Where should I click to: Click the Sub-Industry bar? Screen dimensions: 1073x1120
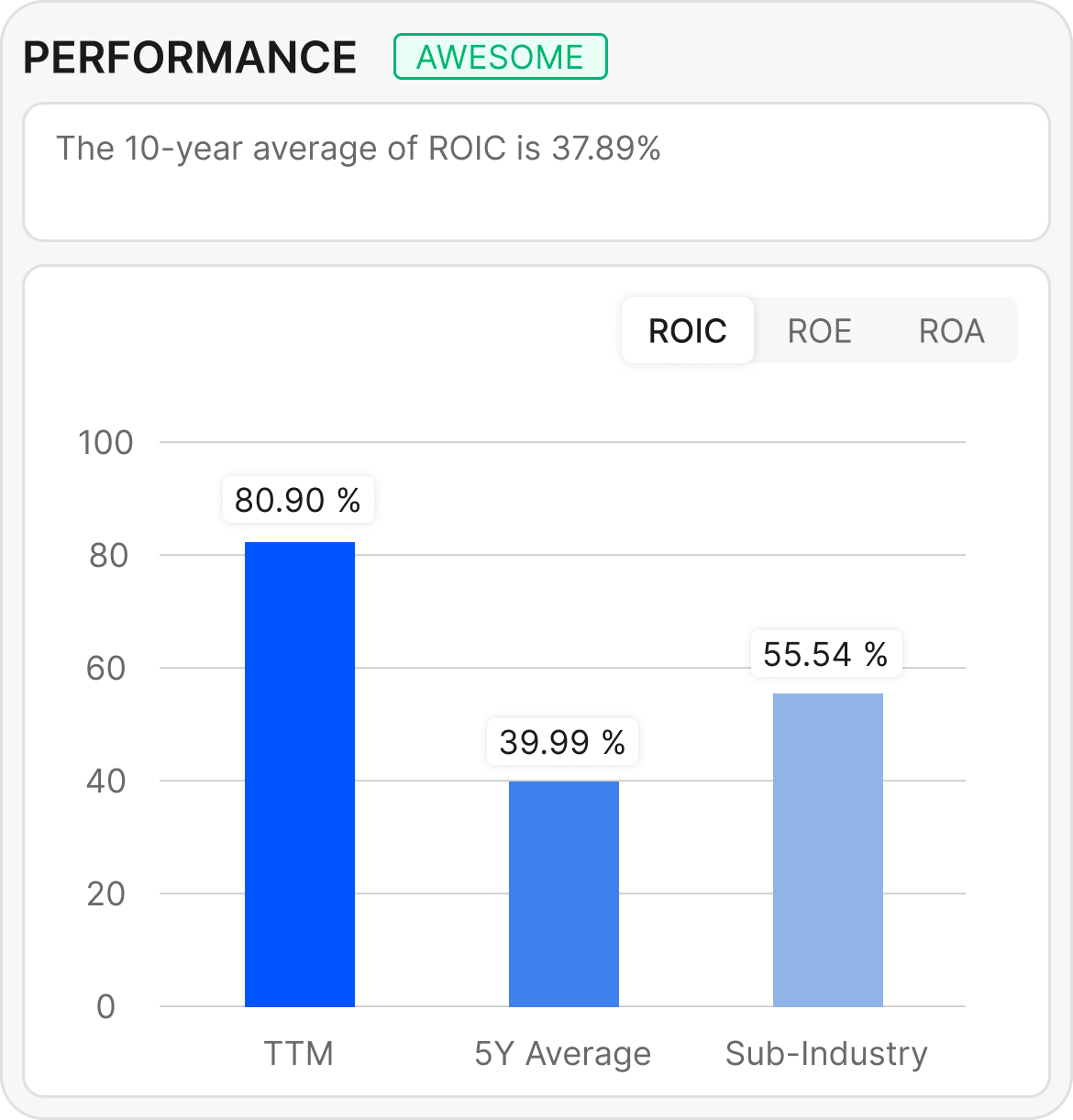coord(826,848)
